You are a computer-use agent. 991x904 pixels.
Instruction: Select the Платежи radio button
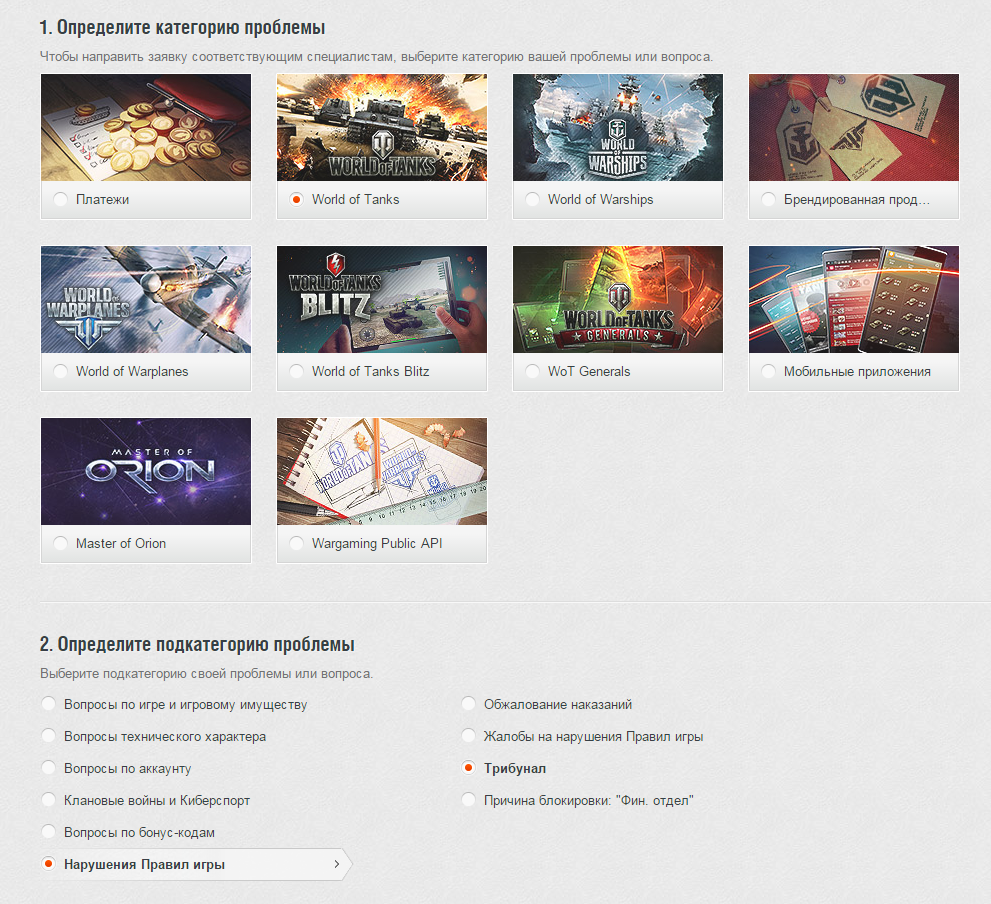click(60, 199)
